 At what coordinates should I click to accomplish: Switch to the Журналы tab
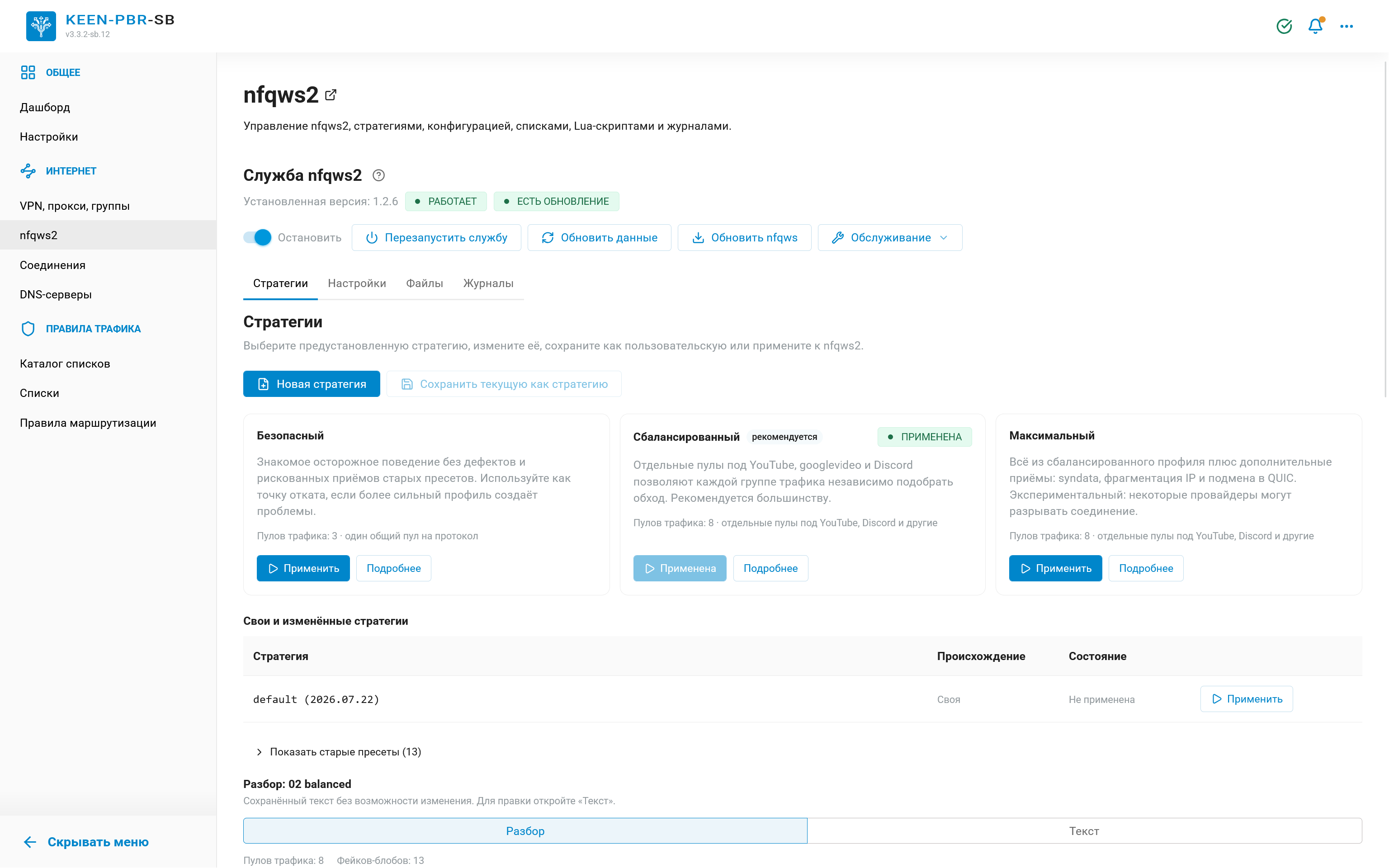[488, 283]
